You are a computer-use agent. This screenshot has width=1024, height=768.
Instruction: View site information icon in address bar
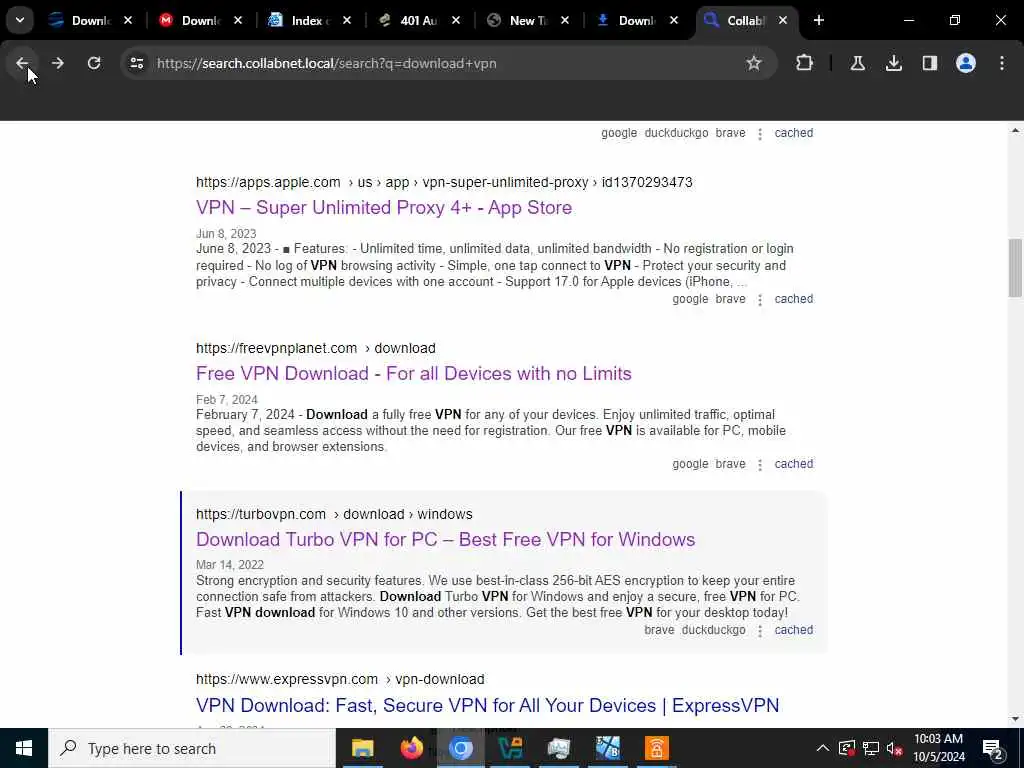pyautogui.click(x=136, y=63)
